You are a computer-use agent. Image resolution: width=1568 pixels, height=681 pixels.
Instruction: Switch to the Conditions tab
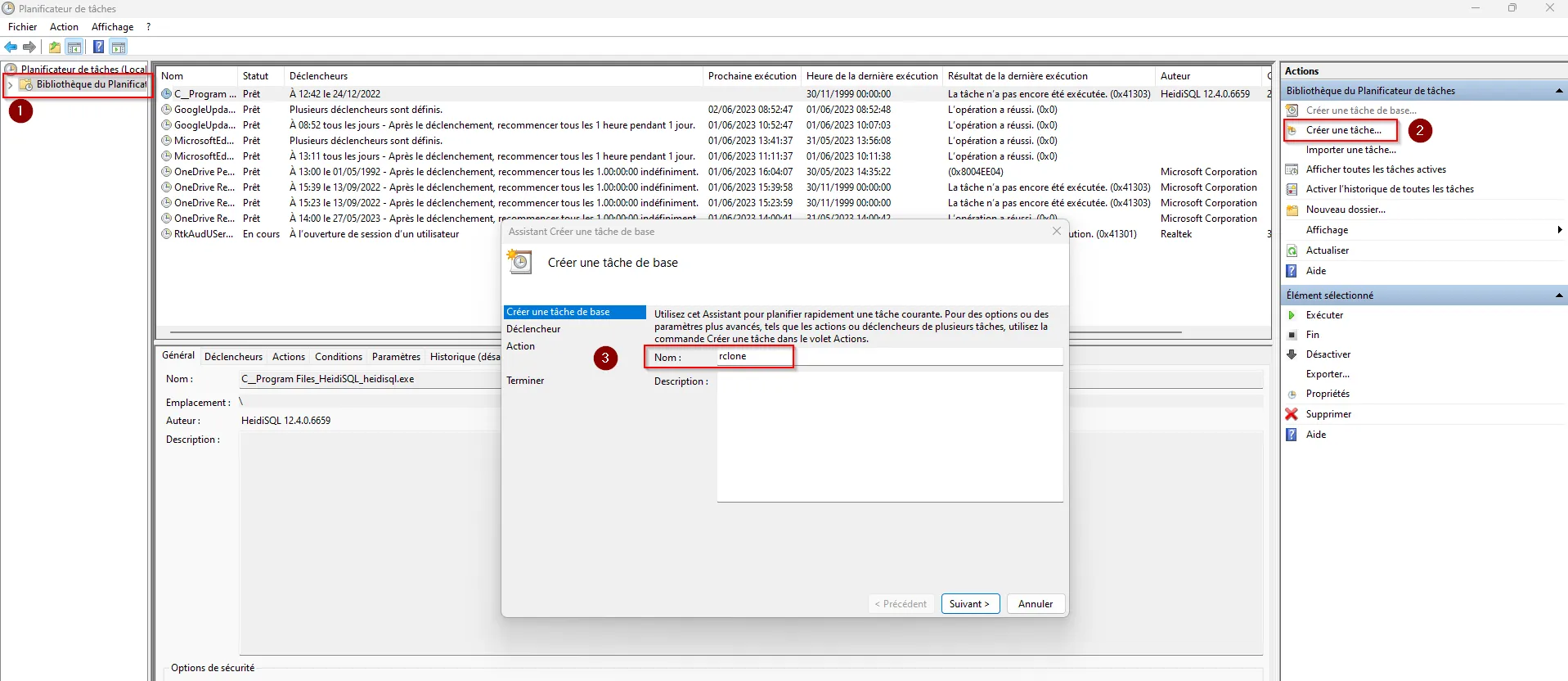(338, 357)
